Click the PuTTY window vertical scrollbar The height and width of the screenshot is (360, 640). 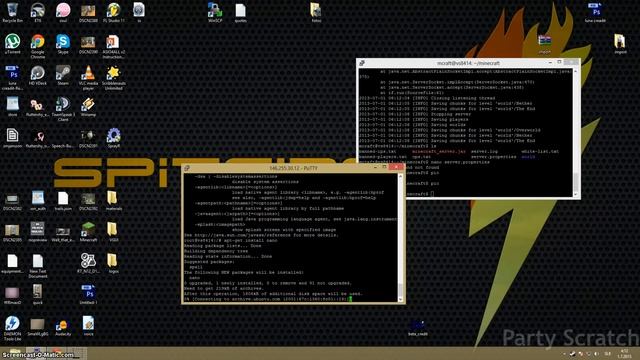(x=400, y=238)
